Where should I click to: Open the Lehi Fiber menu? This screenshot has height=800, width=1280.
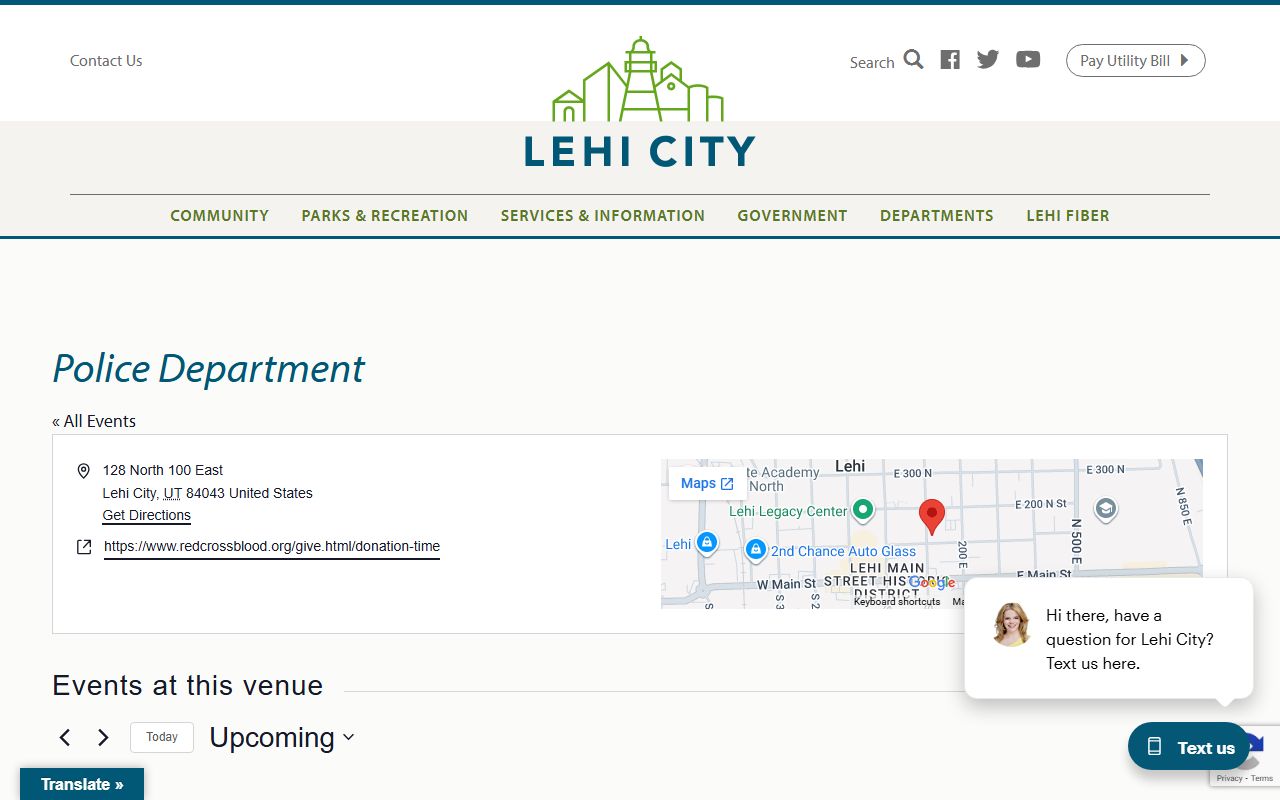tap(1068, 216)
